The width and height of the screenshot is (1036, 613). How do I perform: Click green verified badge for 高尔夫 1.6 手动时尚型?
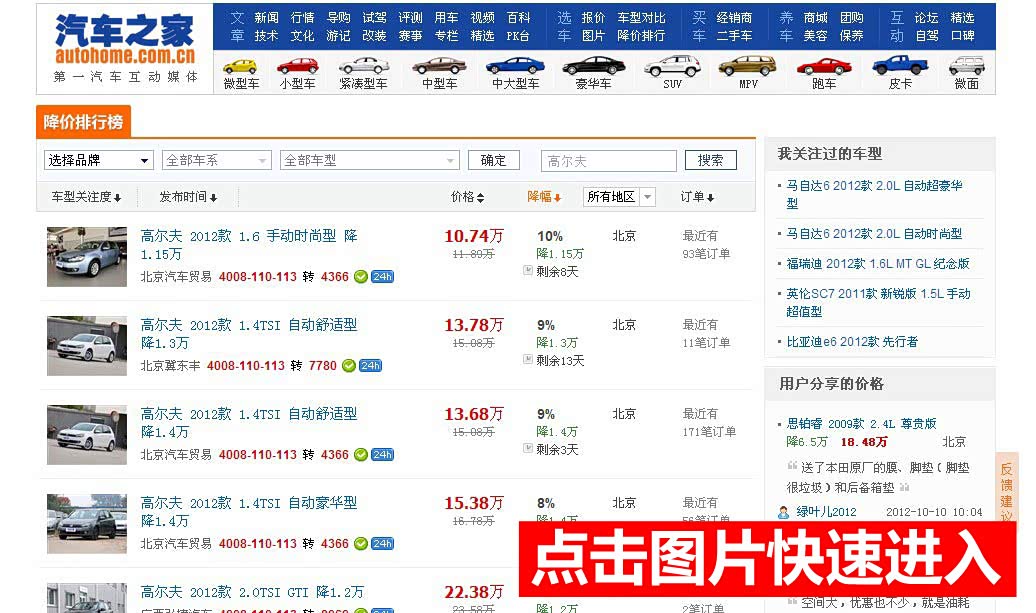pyautogui.click(x=361, y=277)
